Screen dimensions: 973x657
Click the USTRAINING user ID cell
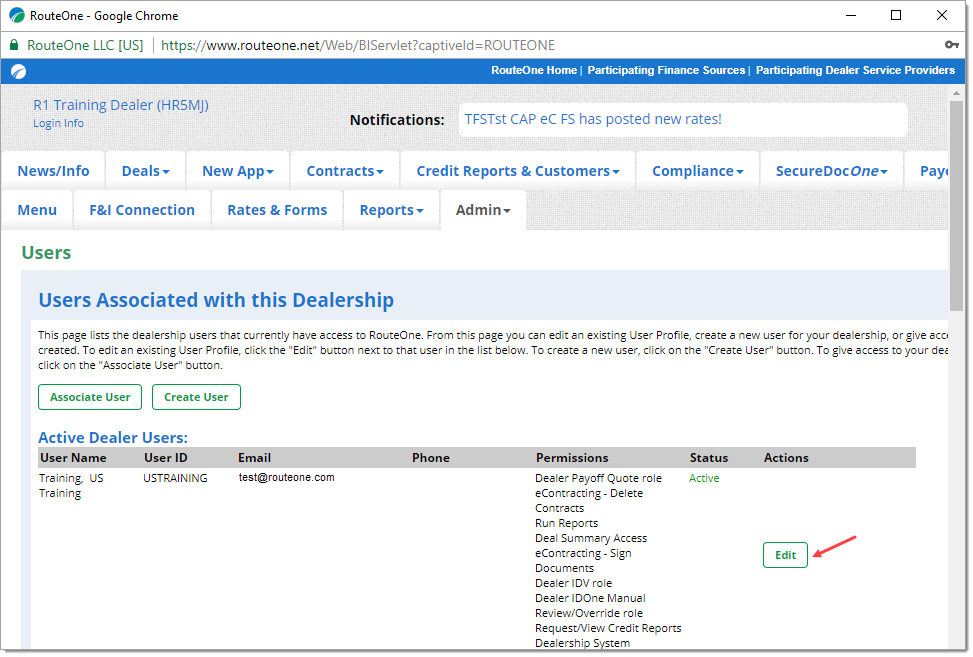pyautogui.click(x=175, y=478)
